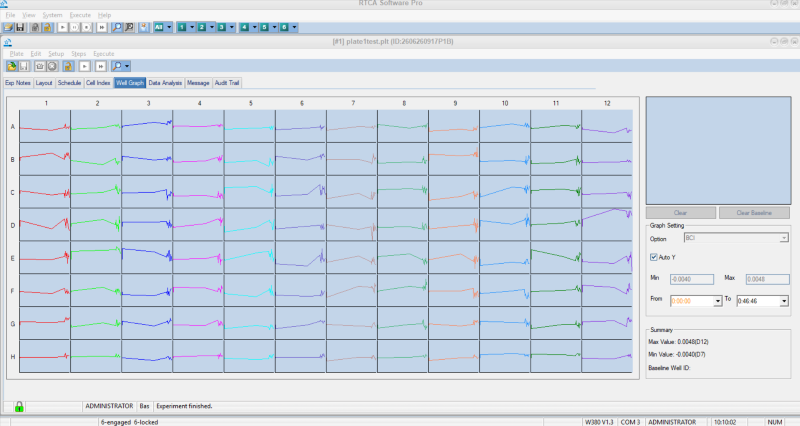Gray magnifier icon in main toolbar

129,28
